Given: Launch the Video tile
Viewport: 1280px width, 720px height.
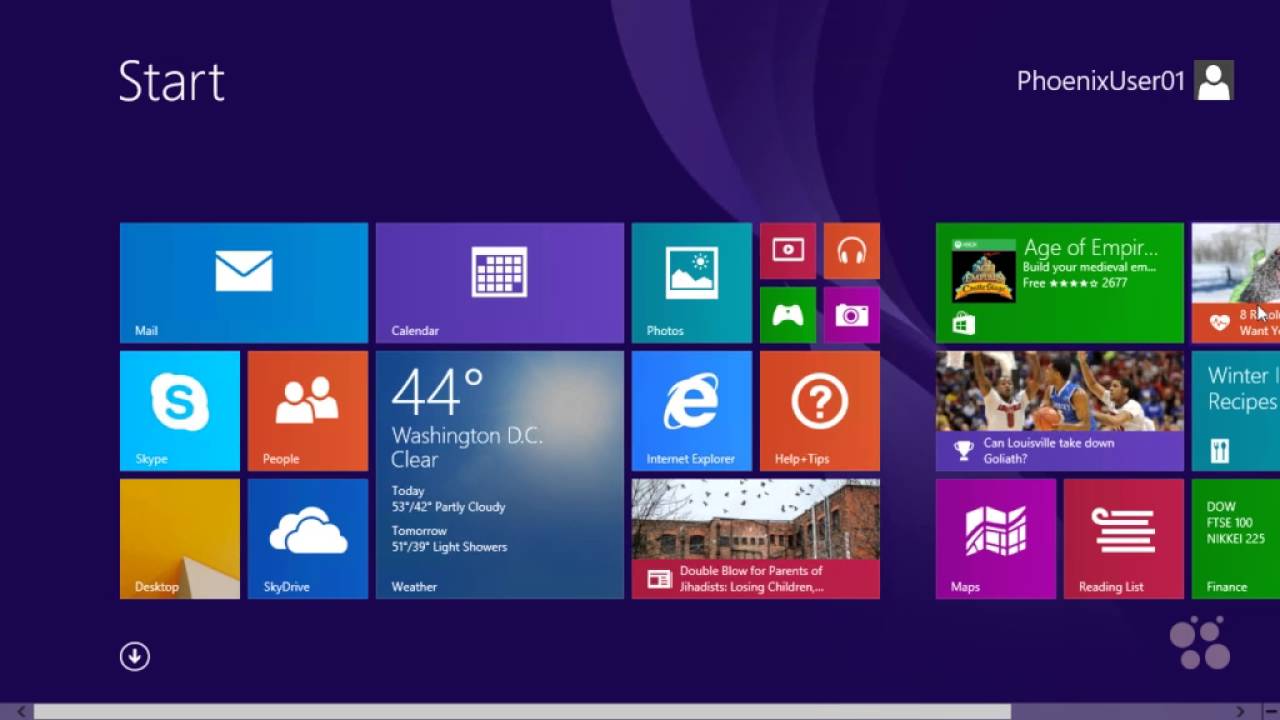Looking at the screenshot, I should pyautogui.click(x=788, y=251).
